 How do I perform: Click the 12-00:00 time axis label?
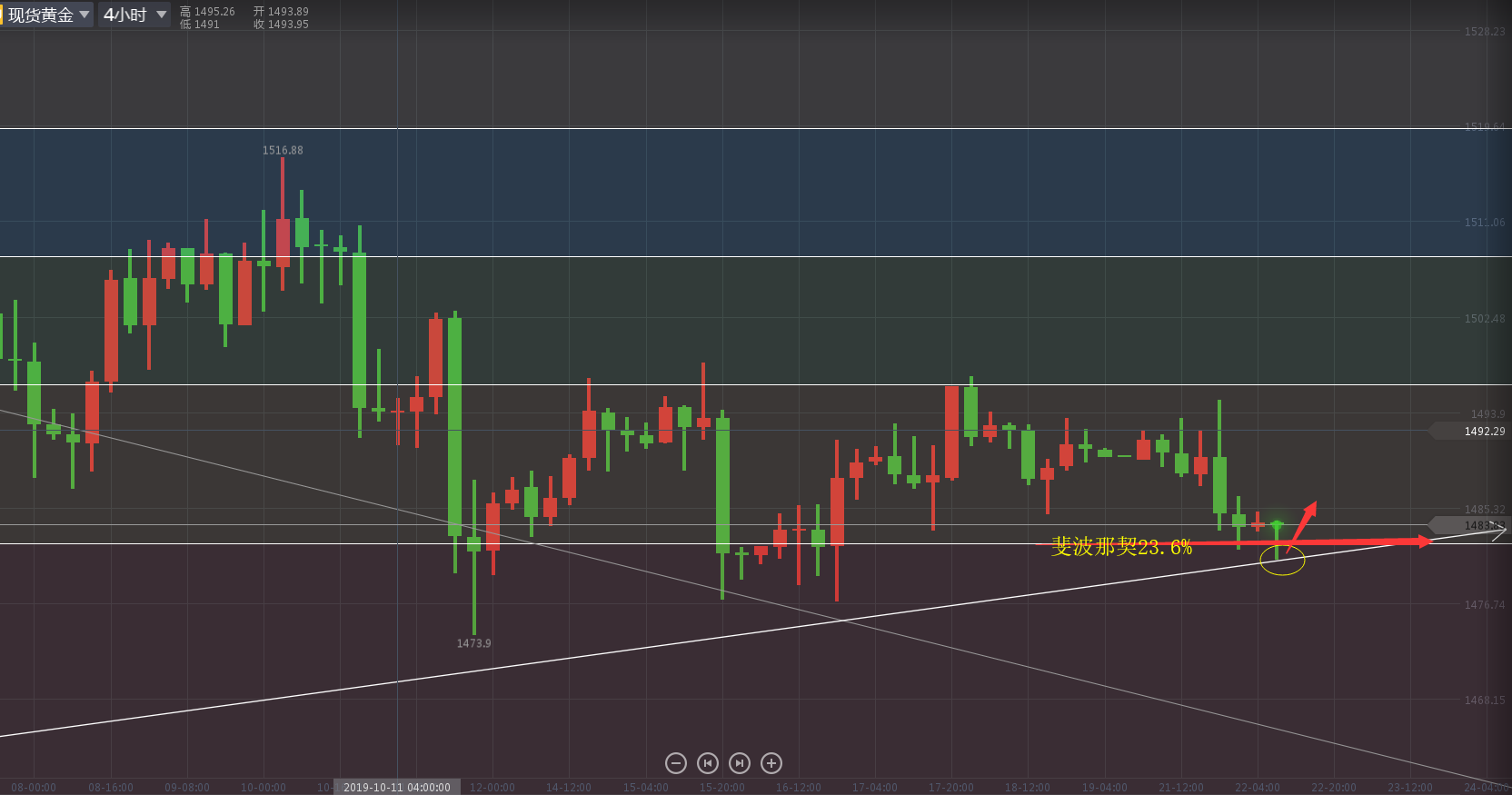click(492, 788)
